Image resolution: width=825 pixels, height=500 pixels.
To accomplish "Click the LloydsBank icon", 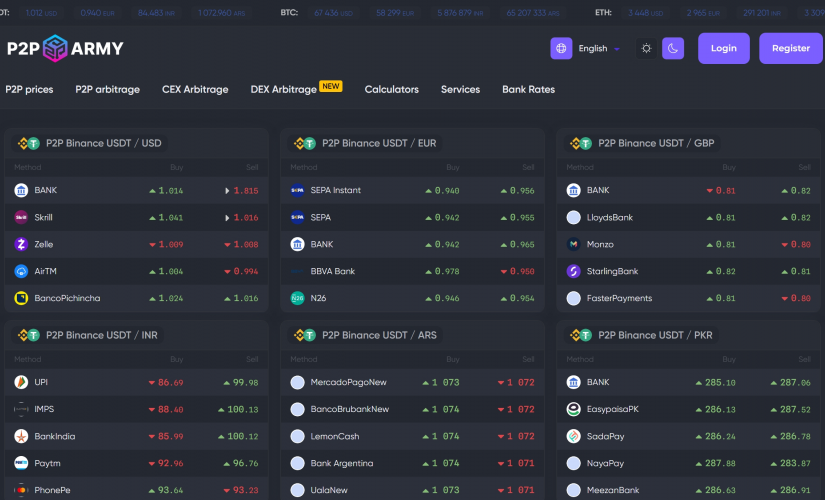I will pos(574,217).
